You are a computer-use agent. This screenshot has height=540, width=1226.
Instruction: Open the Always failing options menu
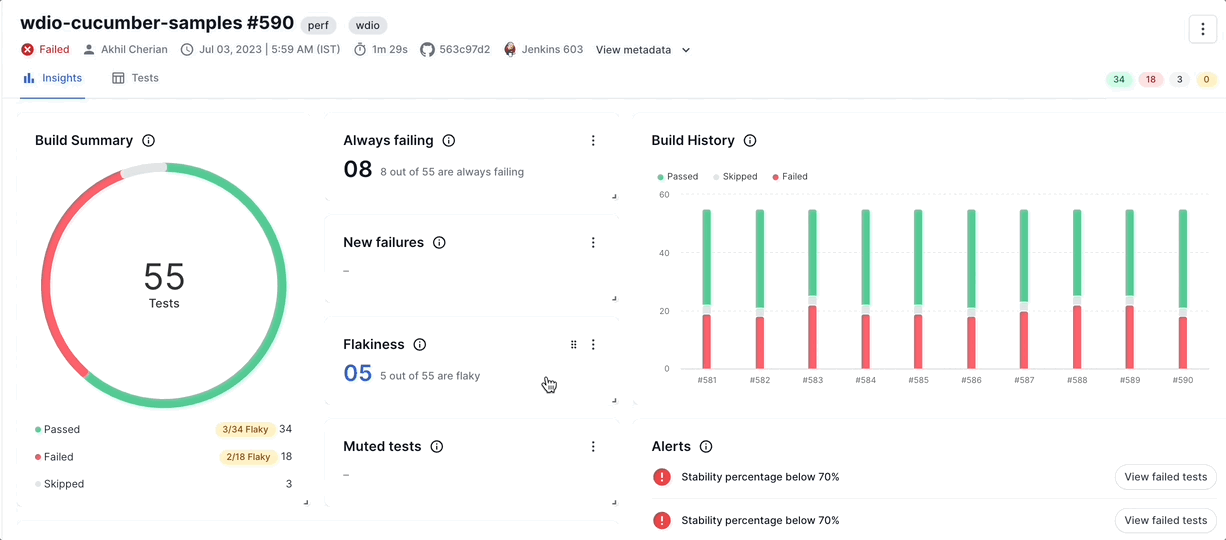point(593,141)
